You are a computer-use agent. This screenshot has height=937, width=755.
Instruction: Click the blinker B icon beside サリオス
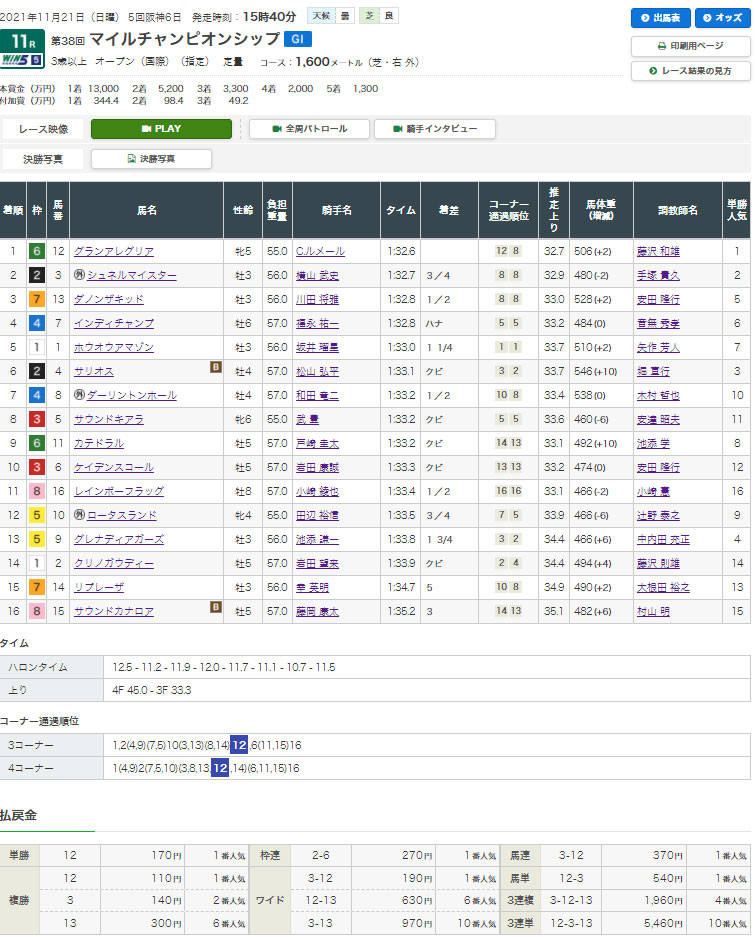pyautogui.click(x=215, y=367)
